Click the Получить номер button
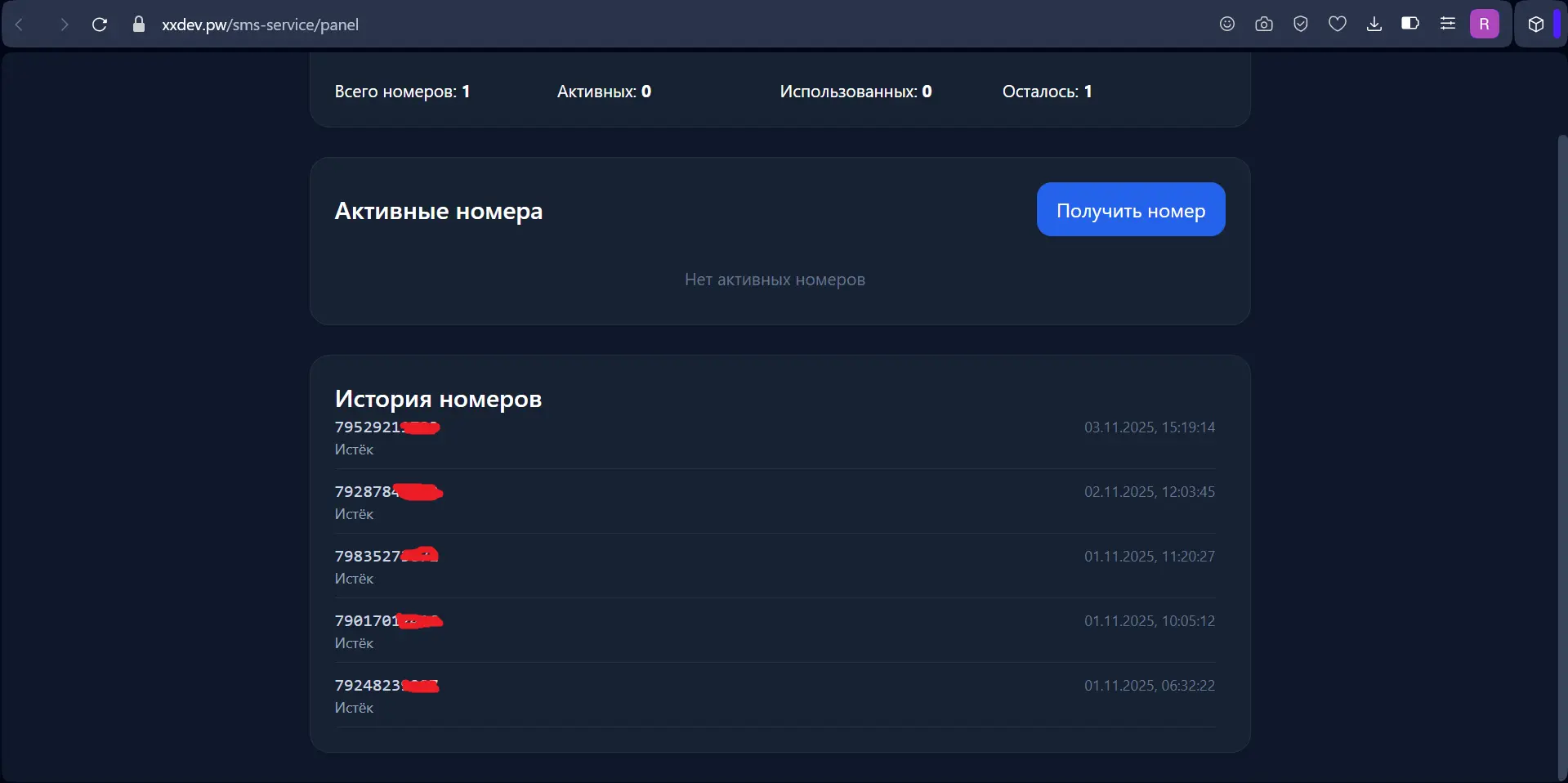This screenshot has width=1568, height=783. pyautogui.click(x=1131, y=209)
